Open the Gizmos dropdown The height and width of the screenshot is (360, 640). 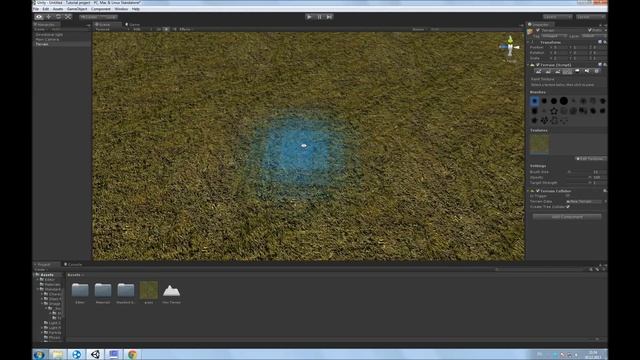point(419,29)
